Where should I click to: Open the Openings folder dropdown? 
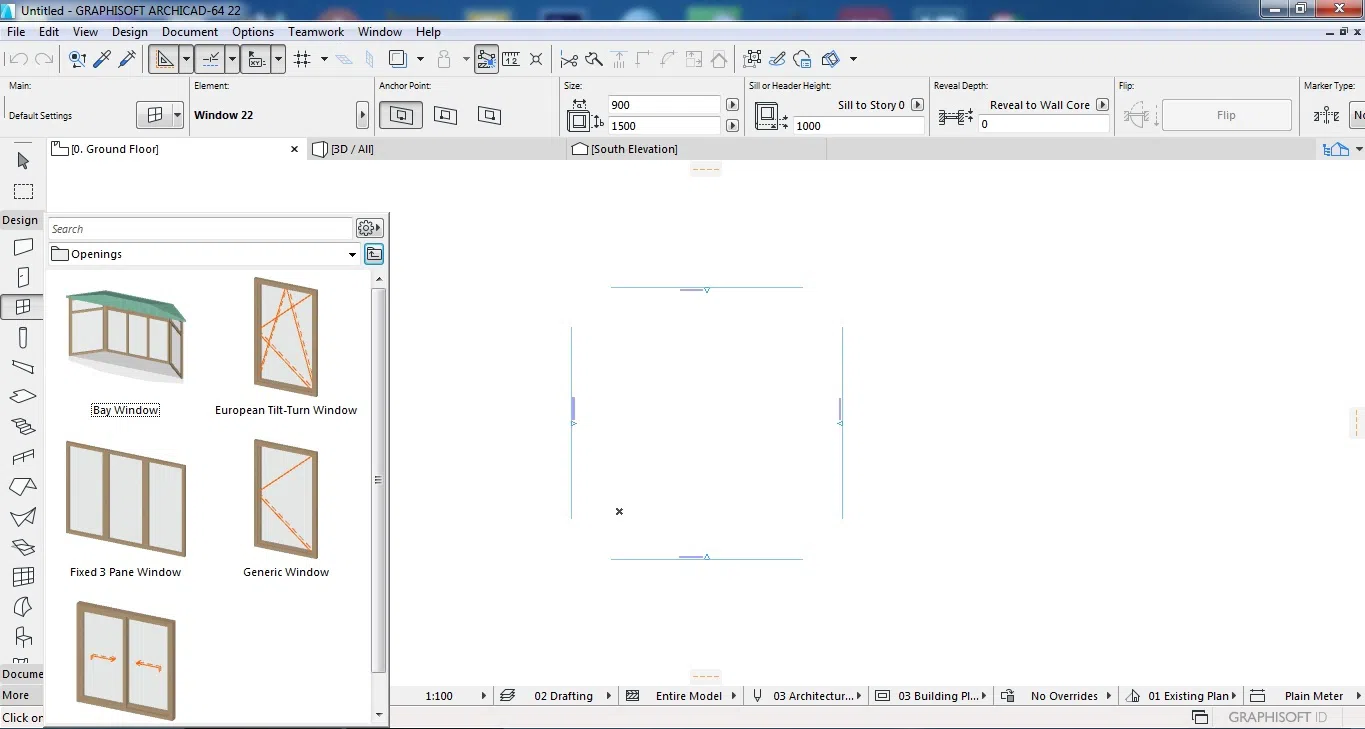351,253
